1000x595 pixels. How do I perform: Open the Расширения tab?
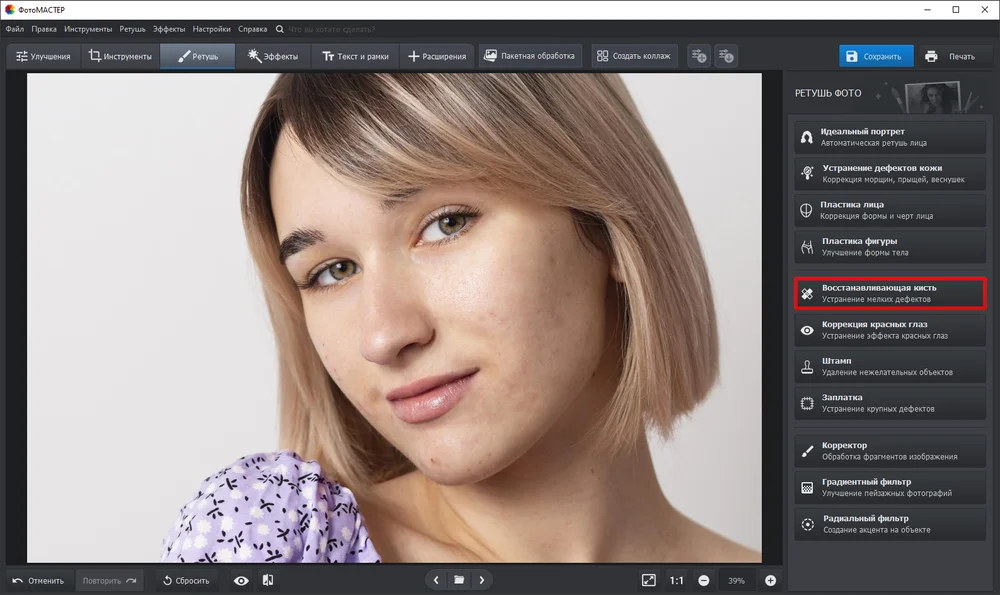(x=437, y=56)
